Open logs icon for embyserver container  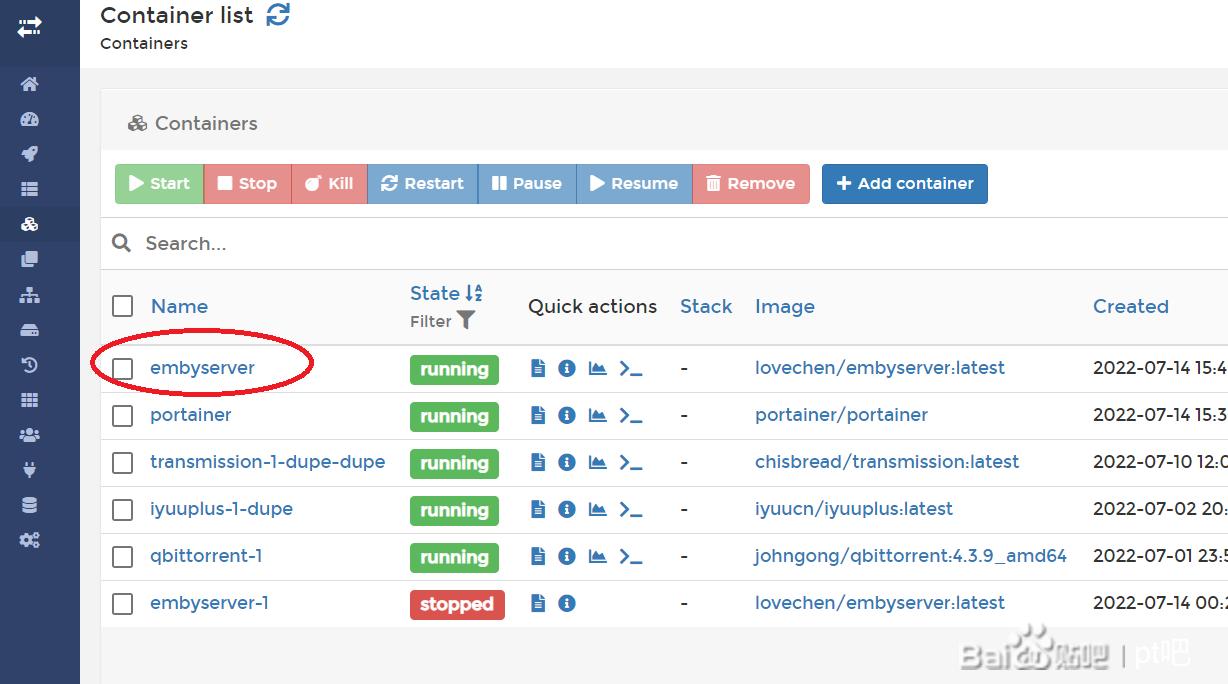point(538,368)
